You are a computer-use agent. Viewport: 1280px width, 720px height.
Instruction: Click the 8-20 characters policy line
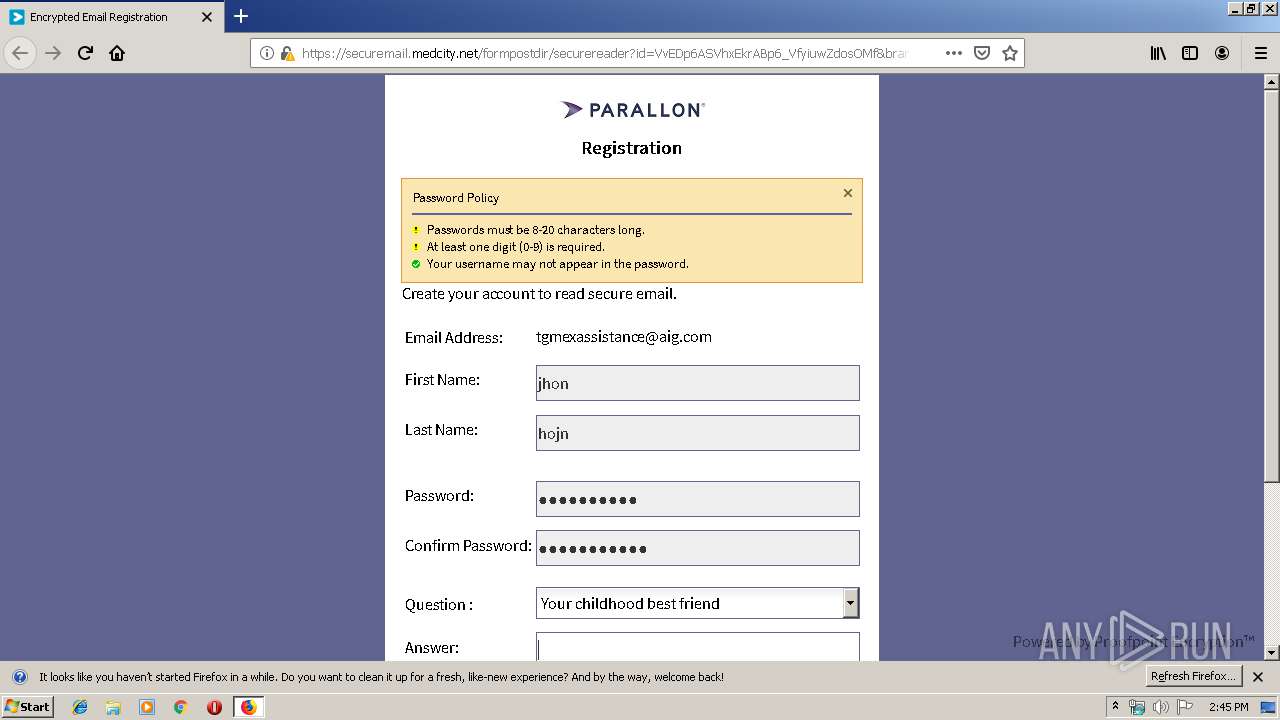click(x=536, y=230)
